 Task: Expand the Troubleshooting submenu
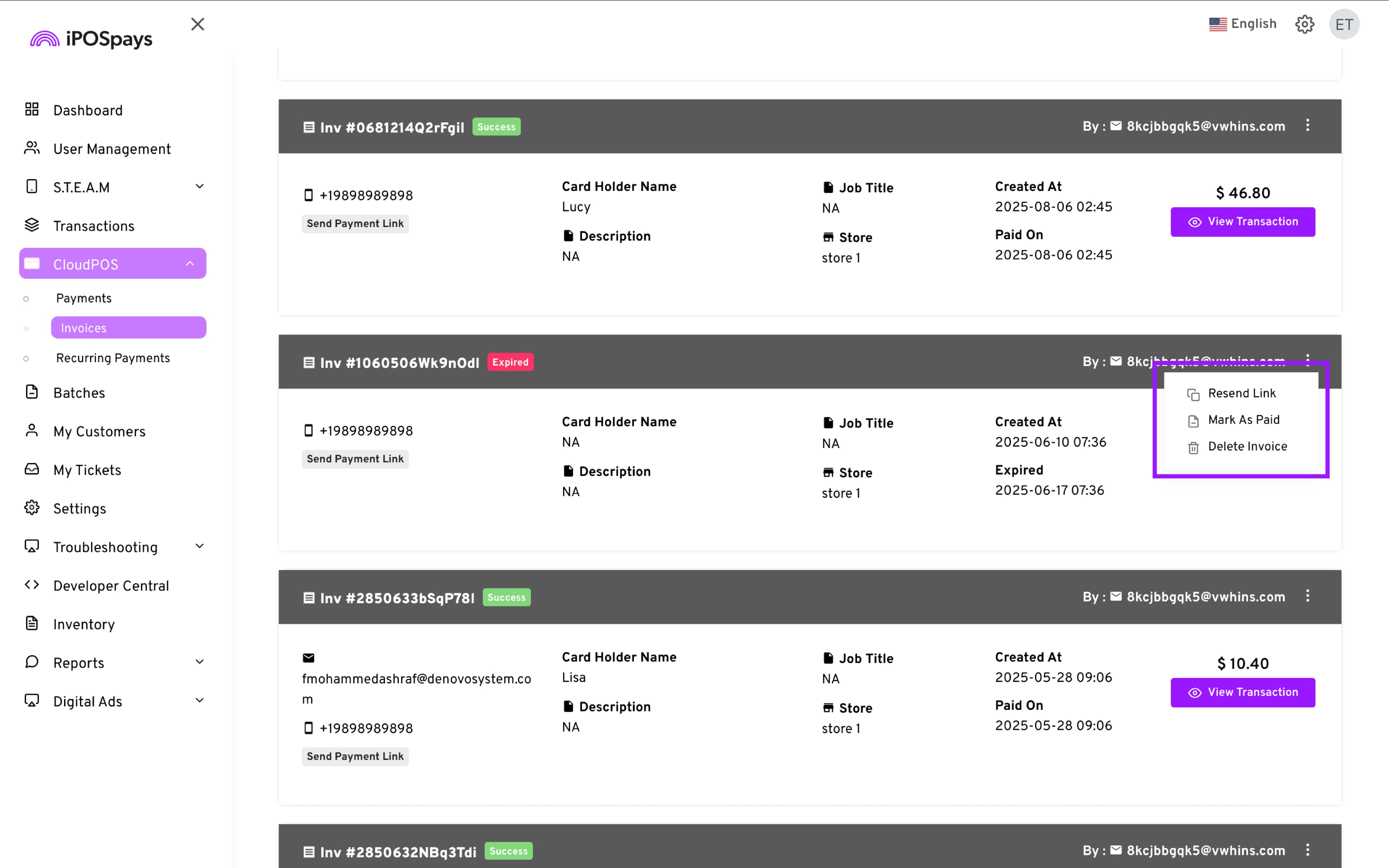click(199, 546)
